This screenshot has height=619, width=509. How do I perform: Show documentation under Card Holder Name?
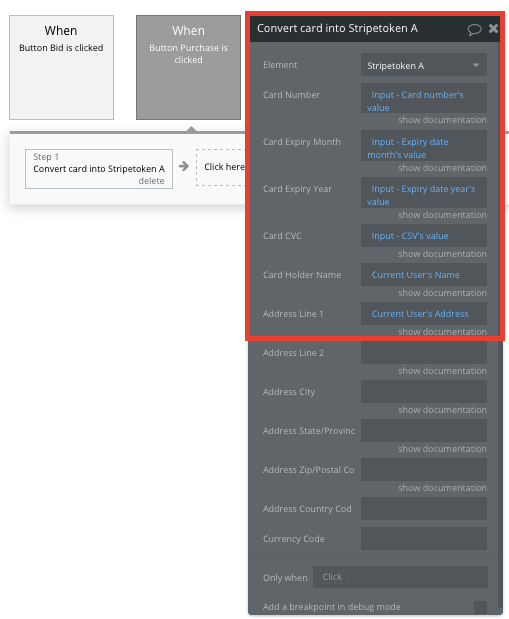coord(442,293)
